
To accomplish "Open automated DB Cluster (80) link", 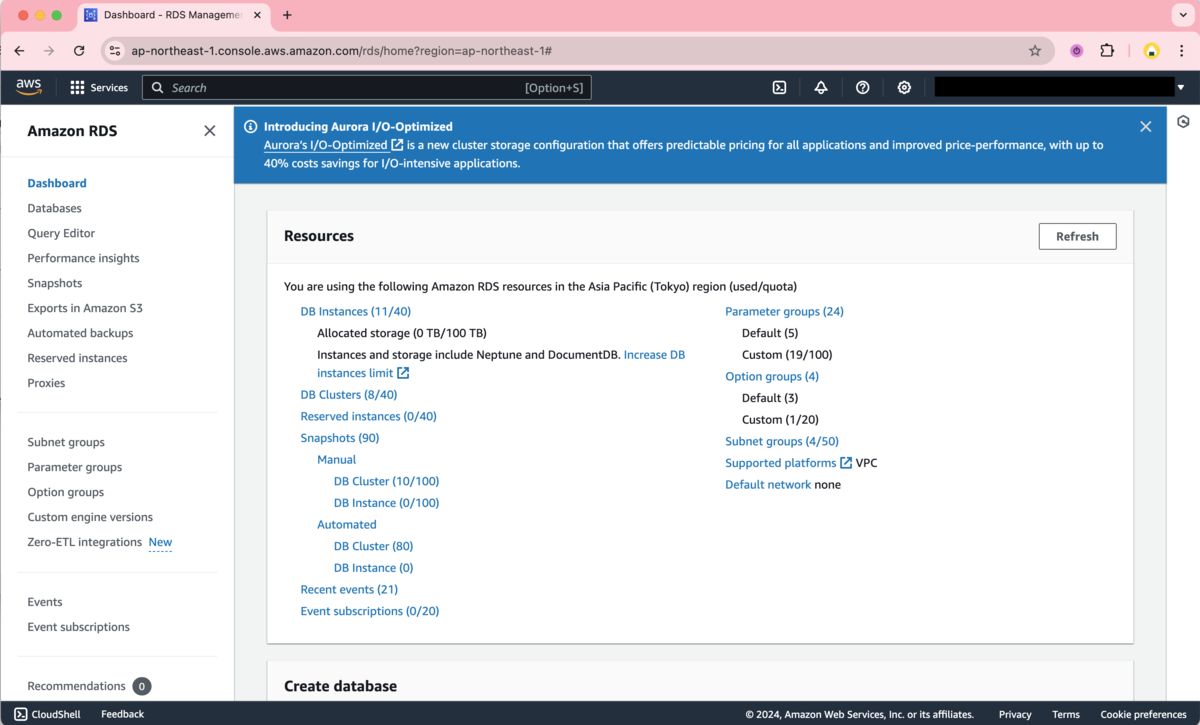I will tap(373, 546).
